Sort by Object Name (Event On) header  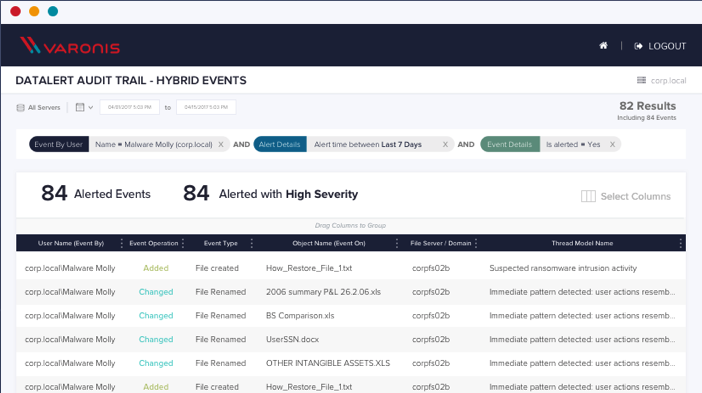329,243
